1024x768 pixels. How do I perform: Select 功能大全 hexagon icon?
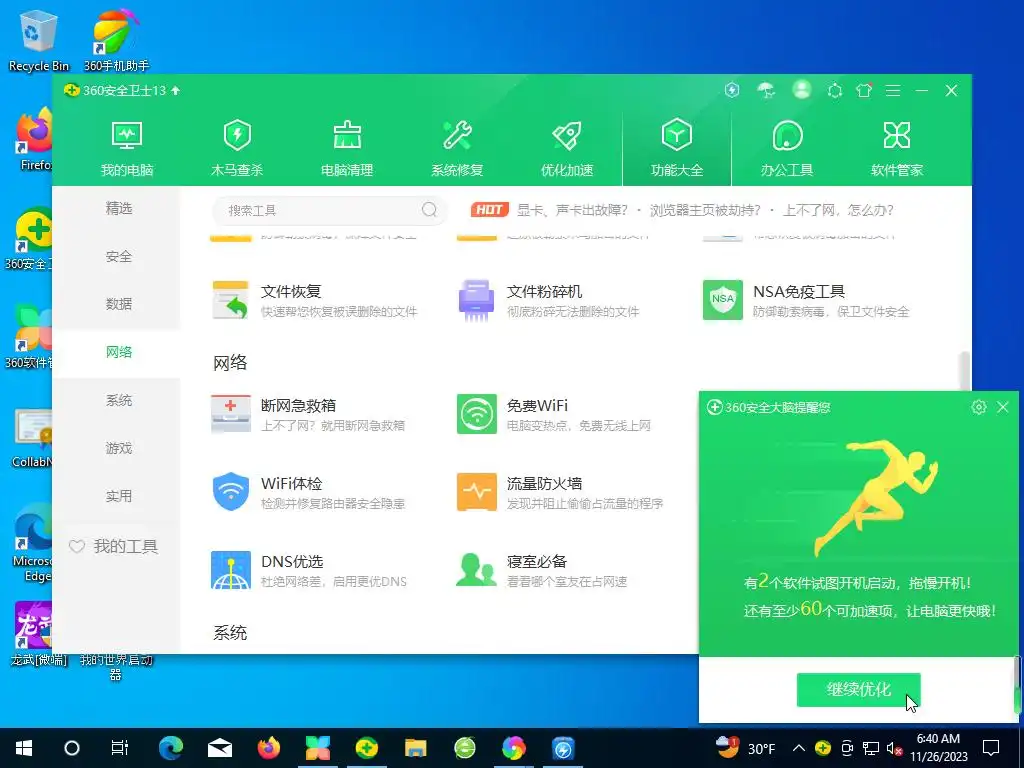pyautogui.click(x=677, y=136)
